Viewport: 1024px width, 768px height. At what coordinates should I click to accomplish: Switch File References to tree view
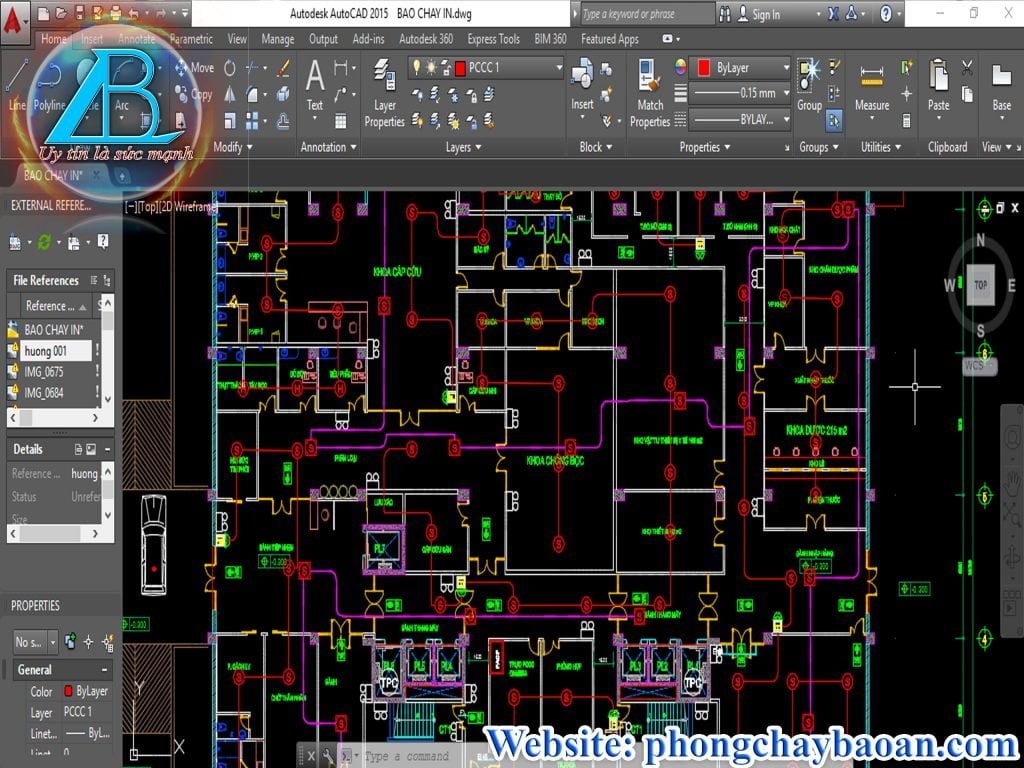point(106,281)
